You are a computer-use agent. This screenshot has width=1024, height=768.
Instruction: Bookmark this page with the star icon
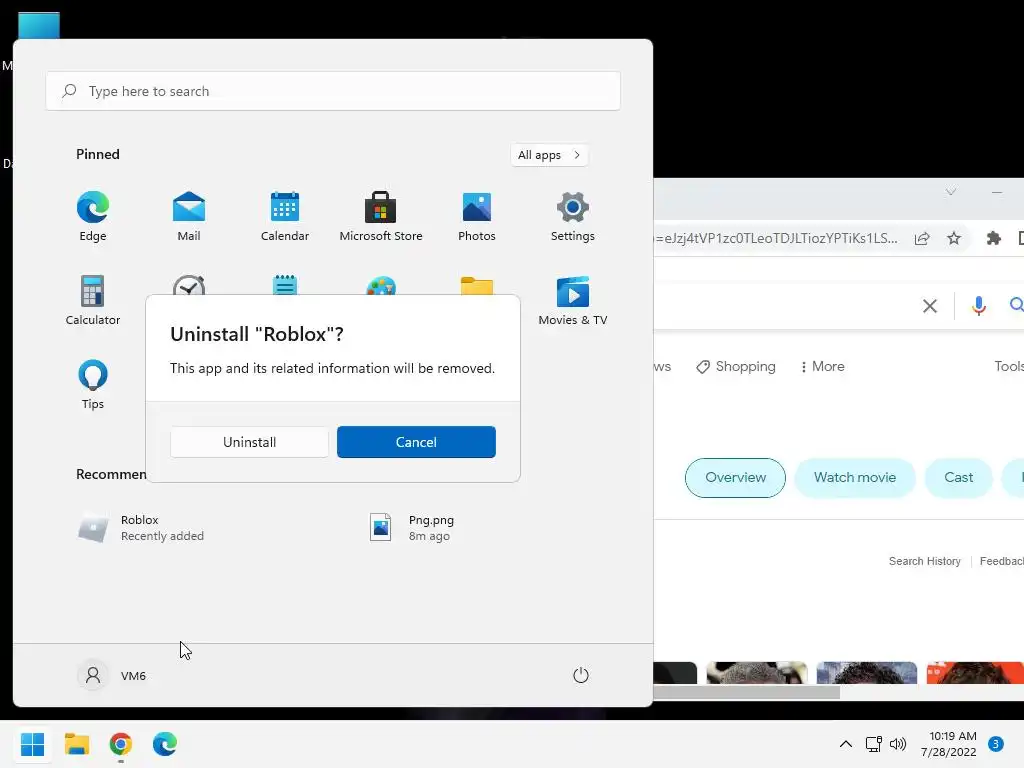tap(954, 238)
